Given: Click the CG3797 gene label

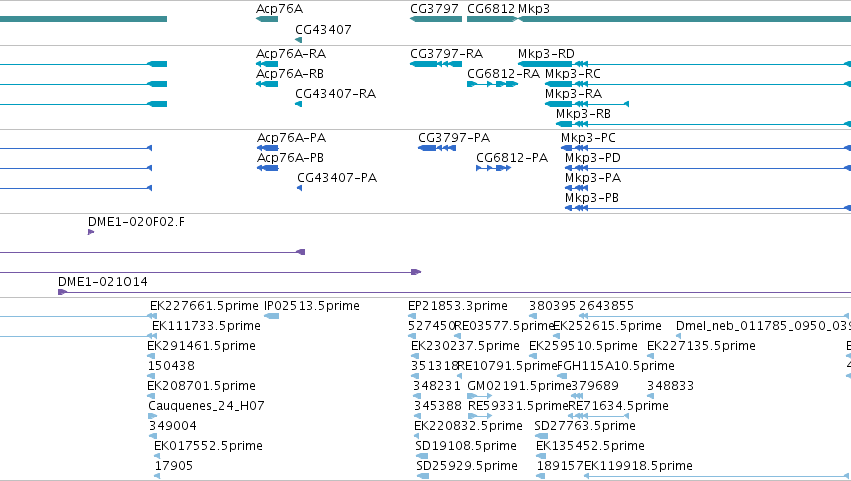Looking at the screenshot, I should tap(434, 9).
